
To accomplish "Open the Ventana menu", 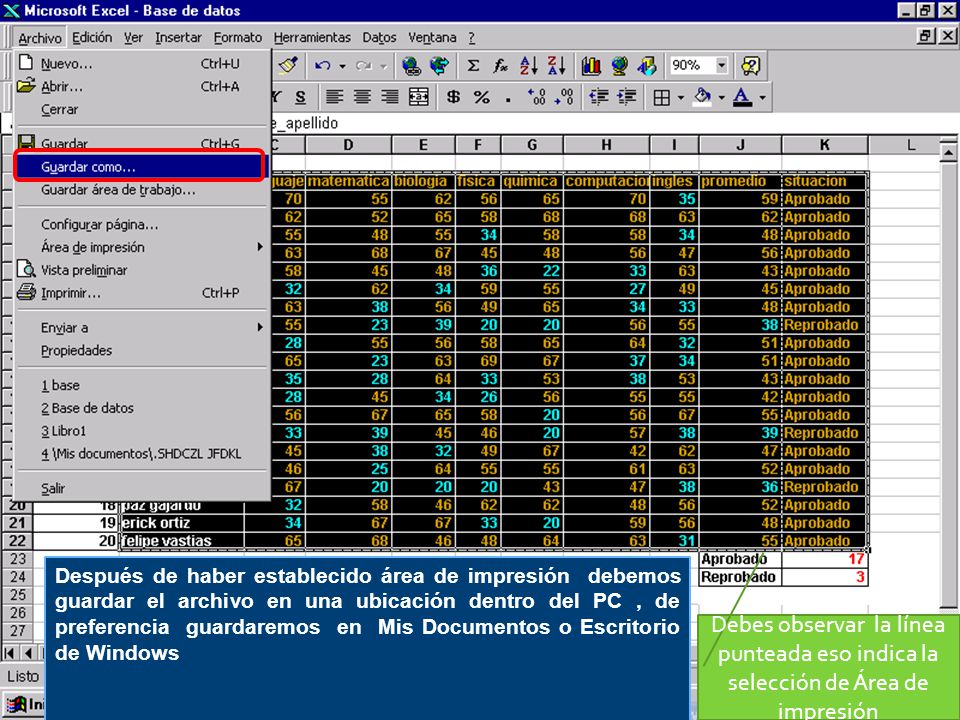I will (432, 37).
